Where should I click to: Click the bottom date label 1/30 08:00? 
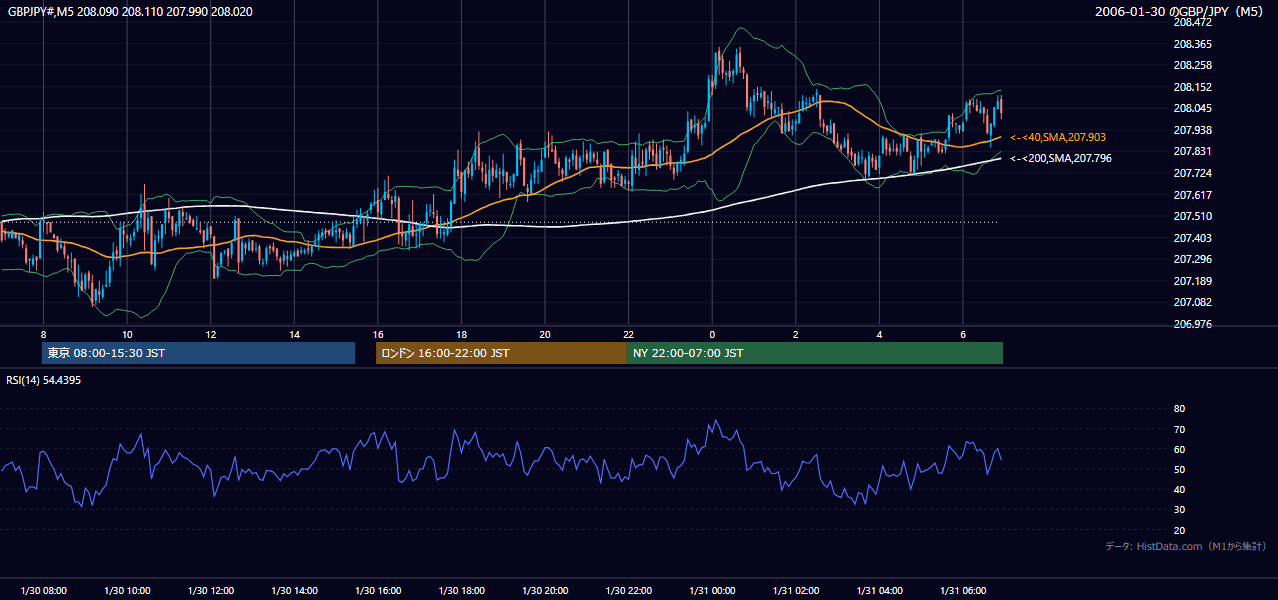pyautogui.click(x=43, y=591)
